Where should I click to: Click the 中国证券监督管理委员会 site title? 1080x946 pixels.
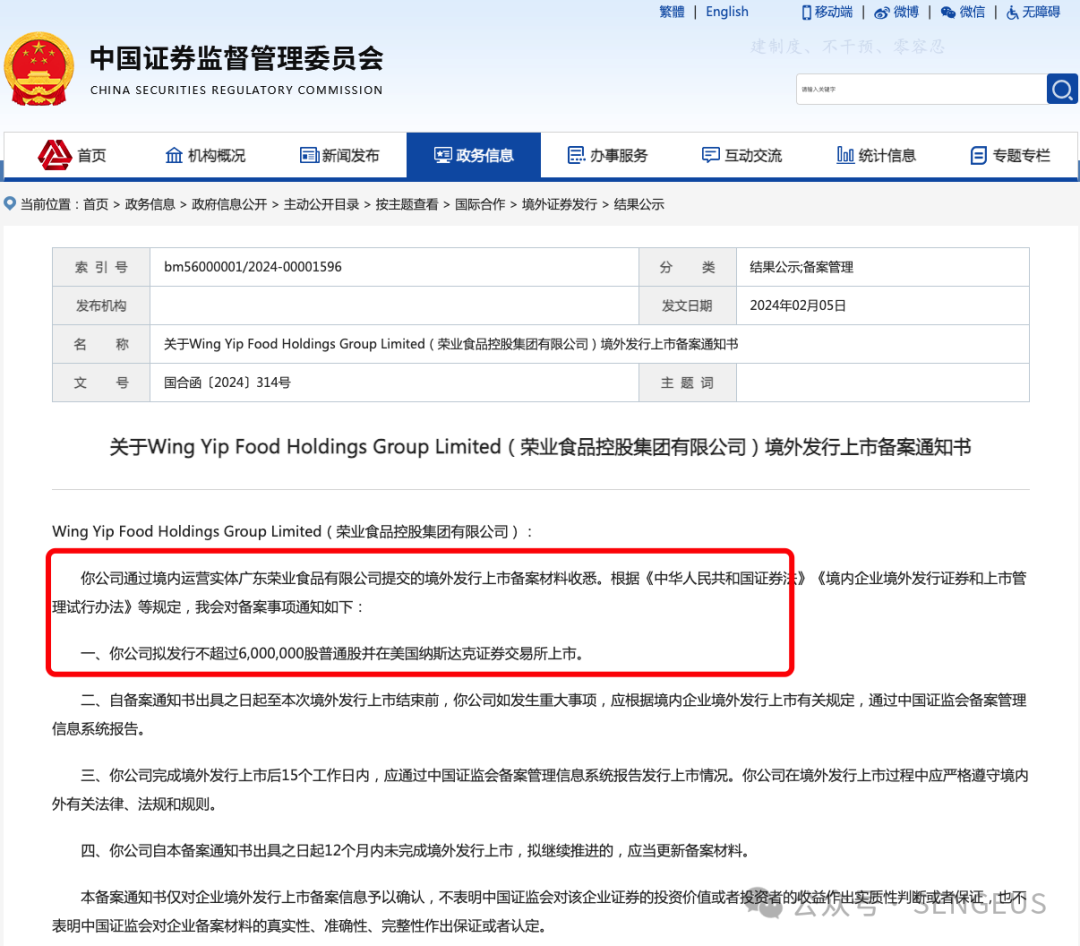pos(236,59)
